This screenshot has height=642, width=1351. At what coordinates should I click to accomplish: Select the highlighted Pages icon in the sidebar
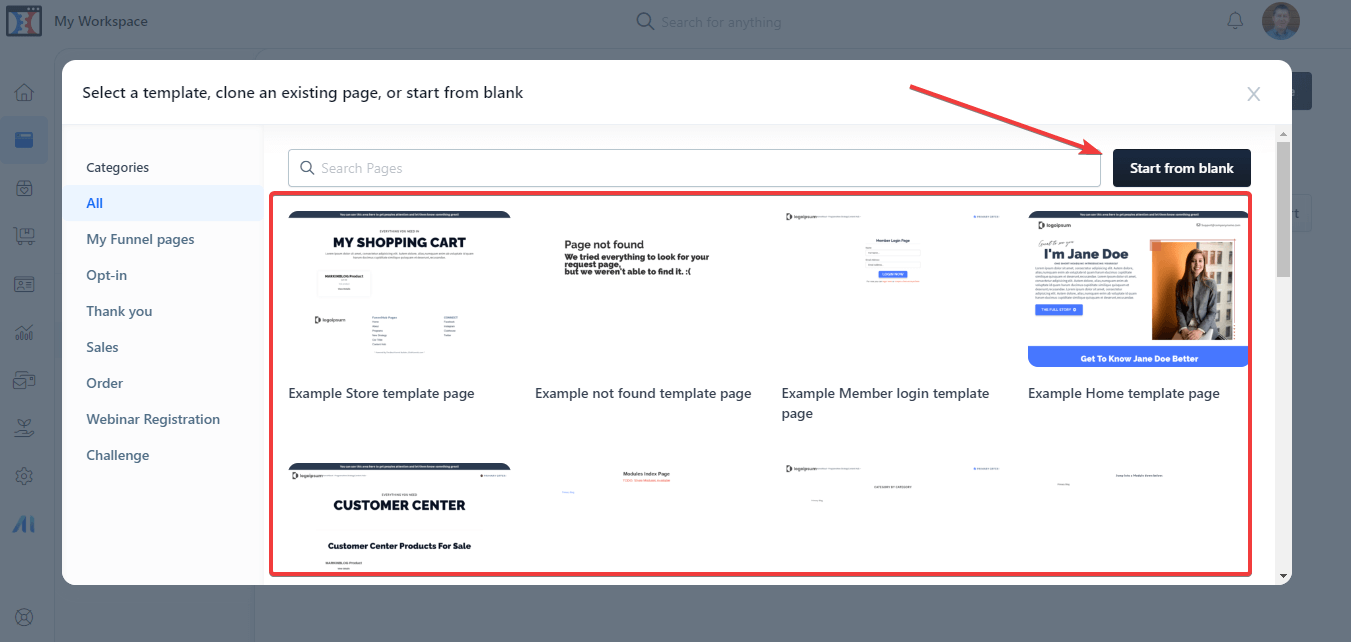click(24, 139)
